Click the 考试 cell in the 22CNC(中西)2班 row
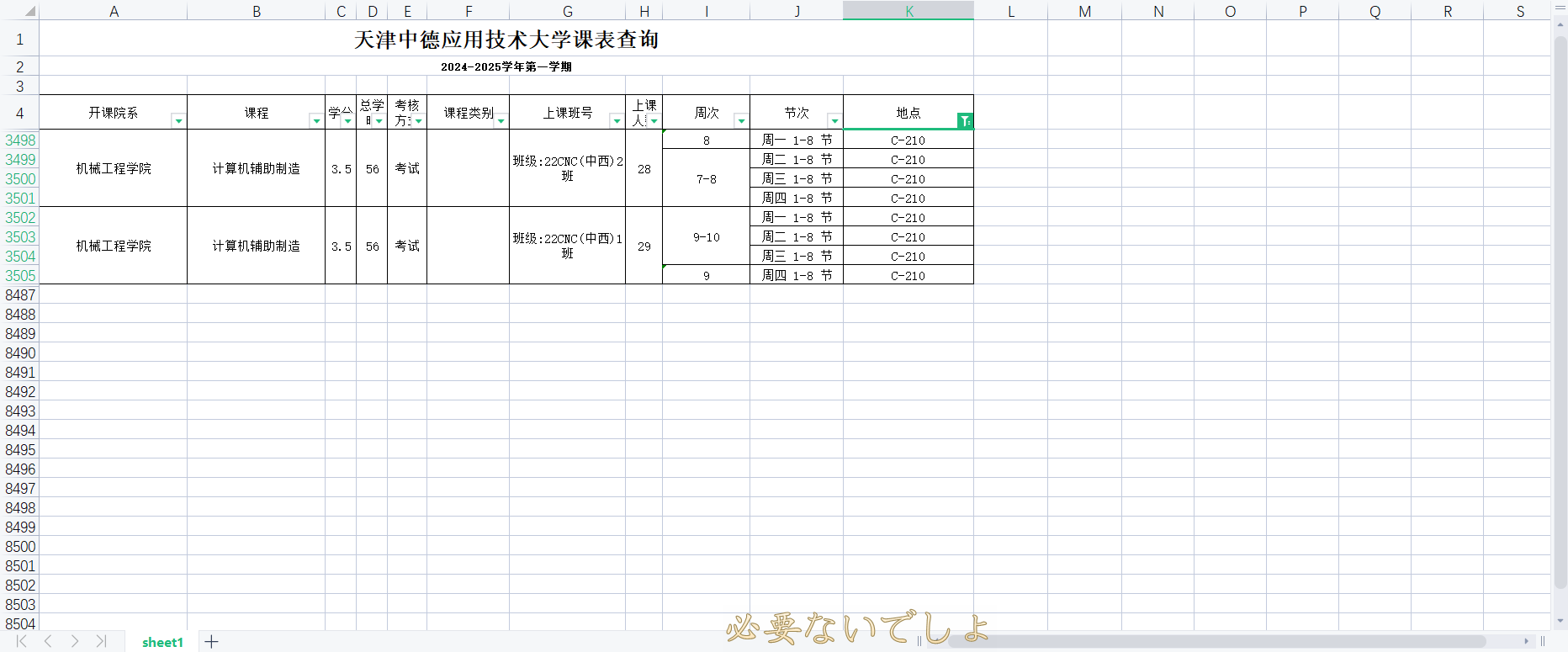 click(x=407, y=168)
